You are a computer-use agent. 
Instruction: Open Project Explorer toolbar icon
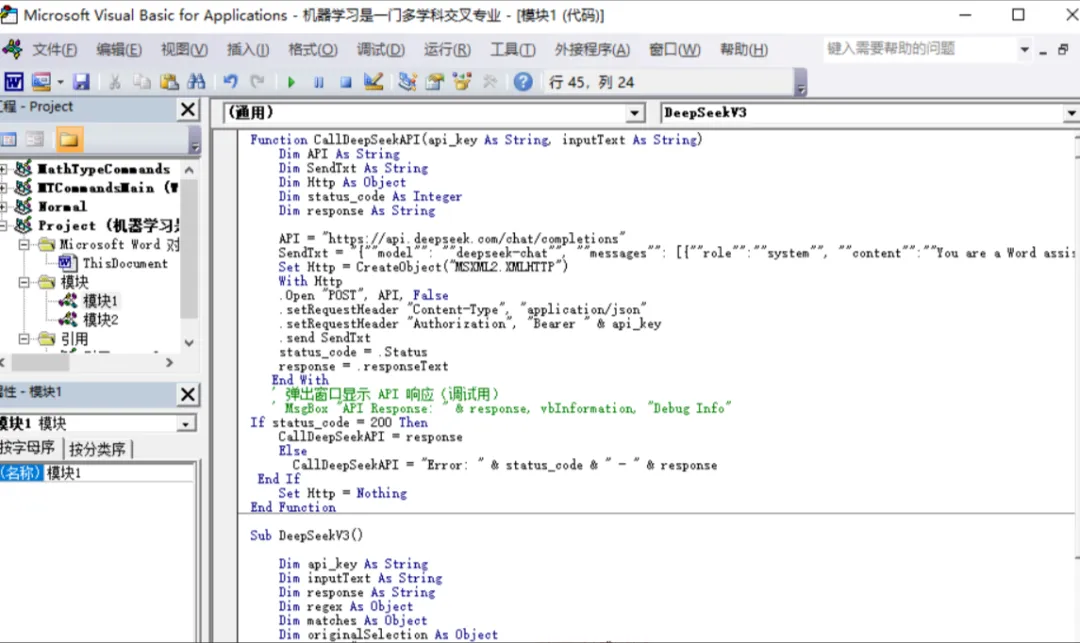click(x=407, y=82)
